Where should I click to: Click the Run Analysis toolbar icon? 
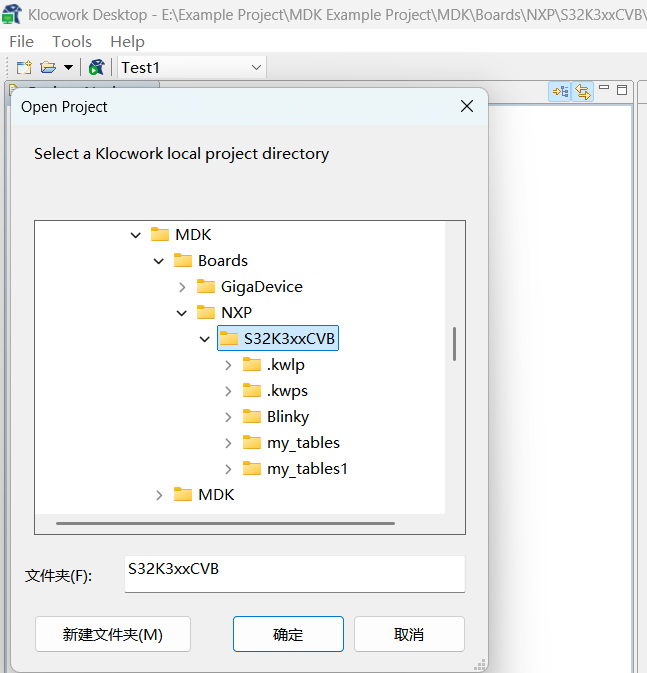click(97, 67)
